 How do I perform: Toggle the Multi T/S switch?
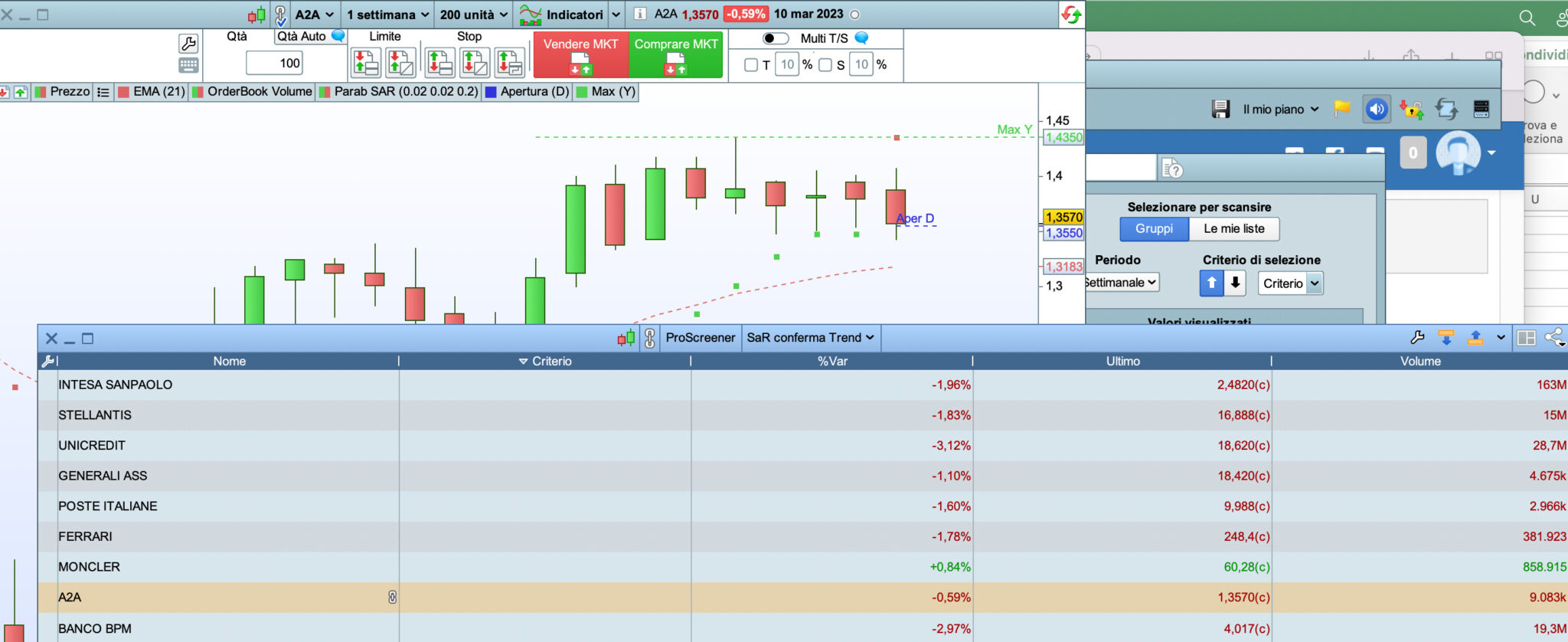click(x=776, y=38)
